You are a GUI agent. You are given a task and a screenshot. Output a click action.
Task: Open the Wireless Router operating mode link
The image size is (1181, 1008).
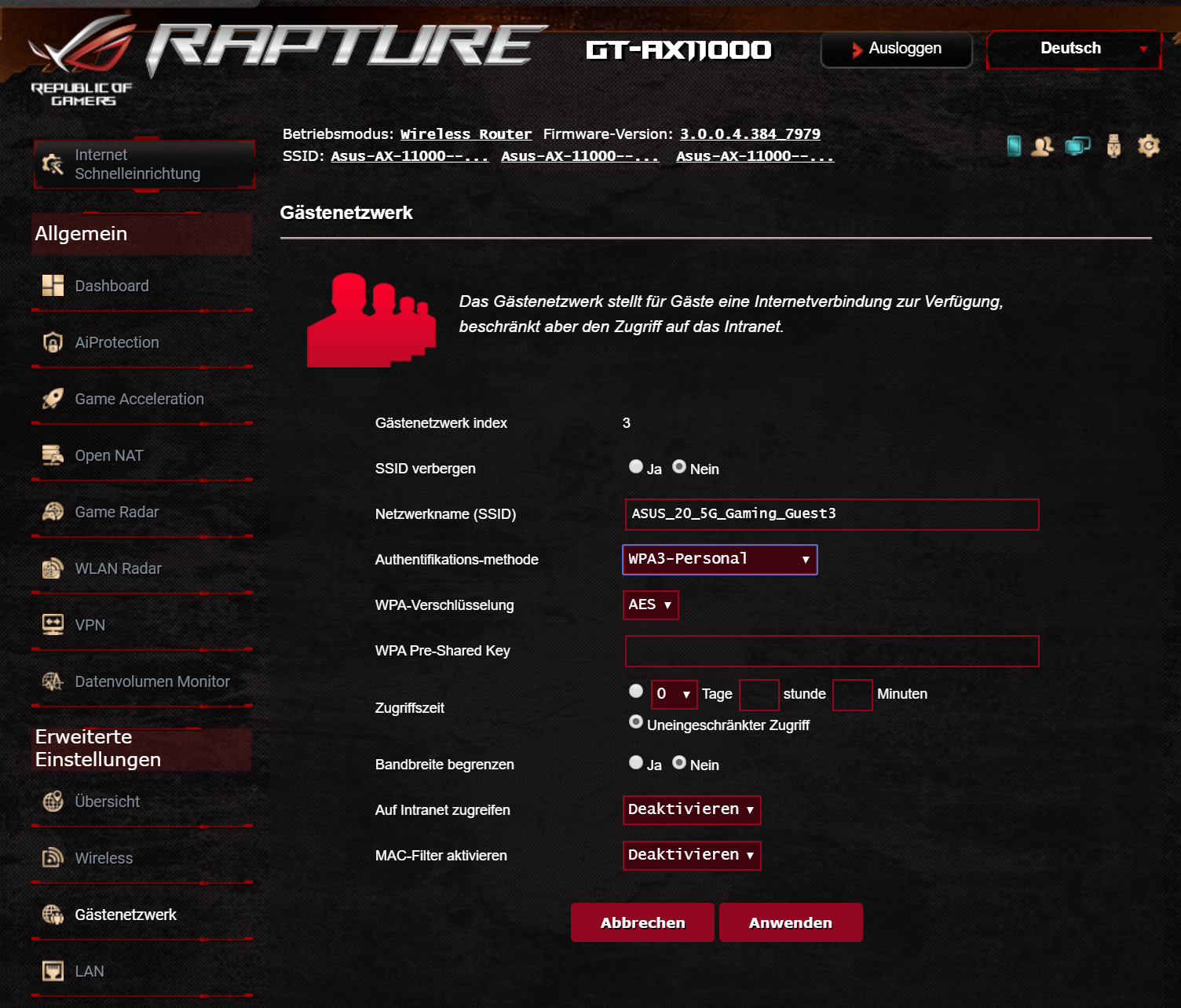pos(466,134)
